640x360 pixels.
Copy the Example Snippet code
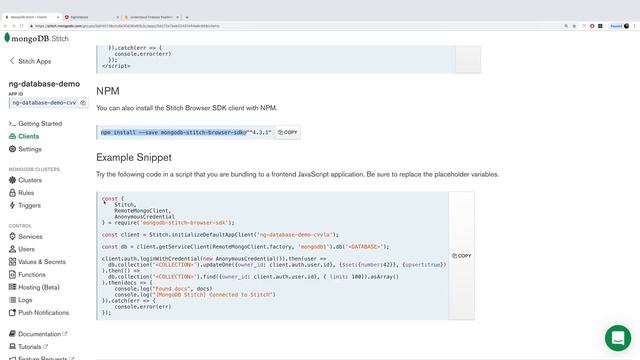[461, 256]
